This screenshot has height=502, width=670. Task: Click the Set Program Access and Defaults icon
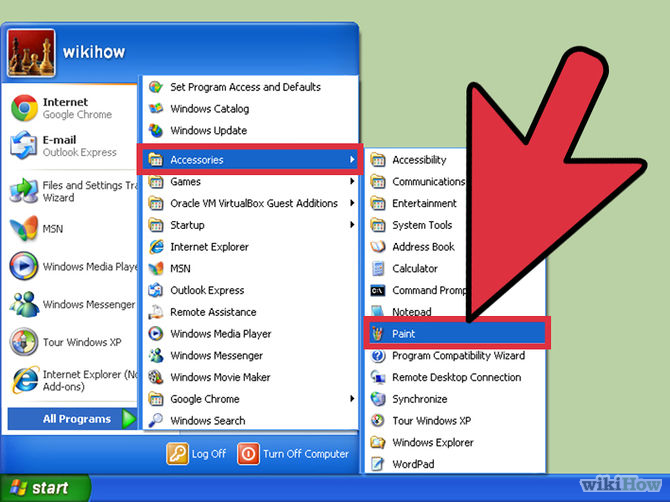[x=156, y=87]
